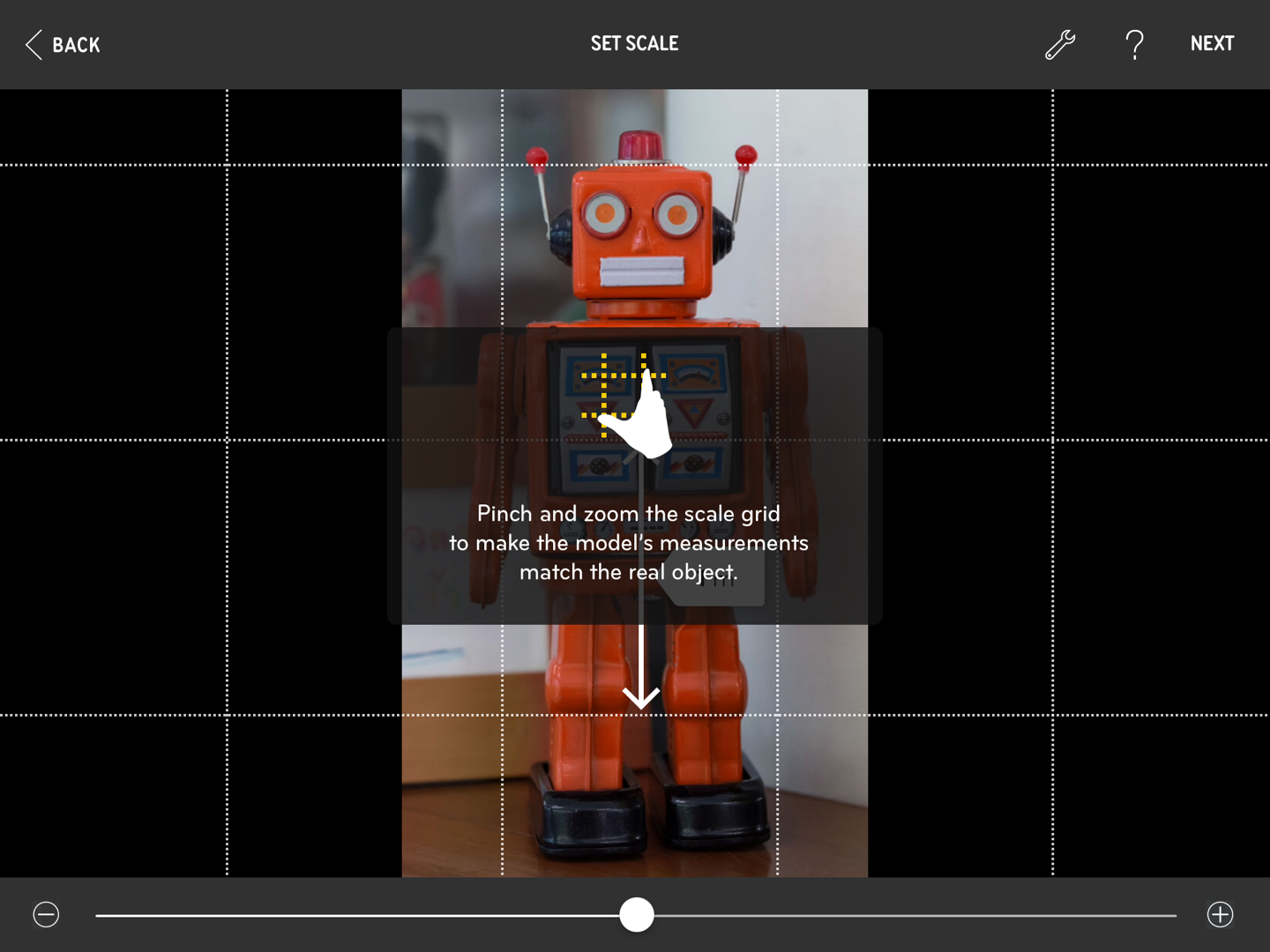1270x952 pixels.
Task: Dismiss the pinch and zoom instruction overlay
Action: 635,476
